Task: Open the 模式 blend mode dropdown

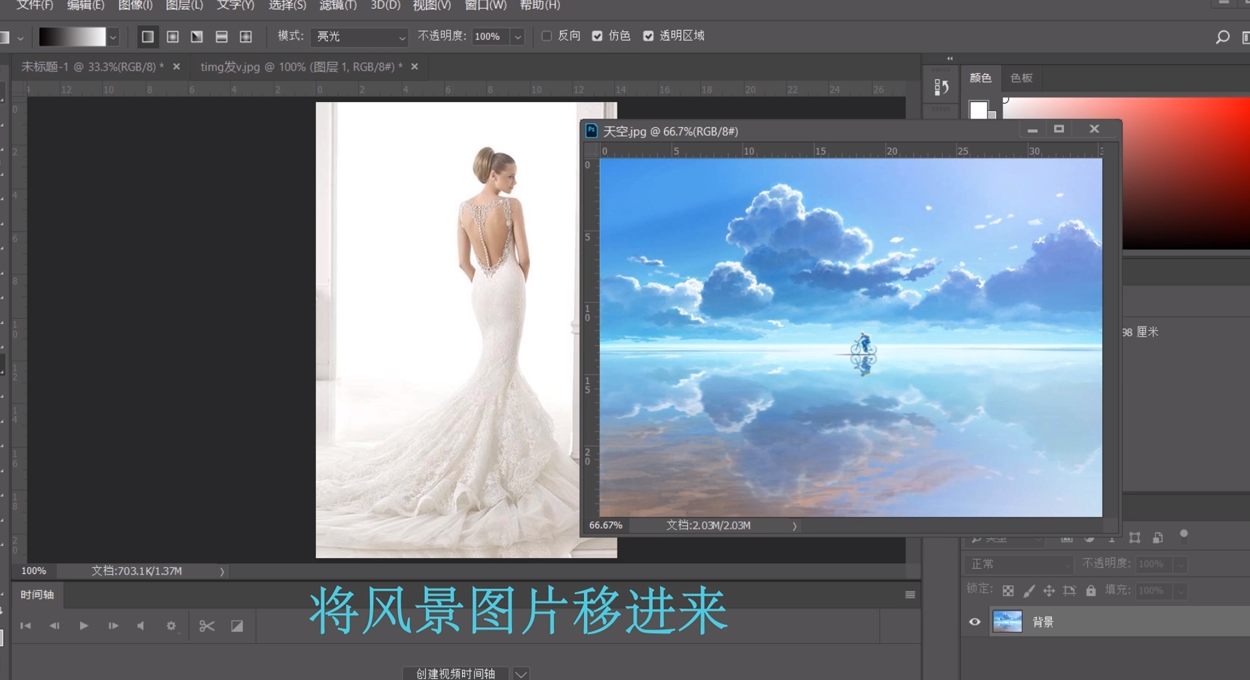Action: 360,37
